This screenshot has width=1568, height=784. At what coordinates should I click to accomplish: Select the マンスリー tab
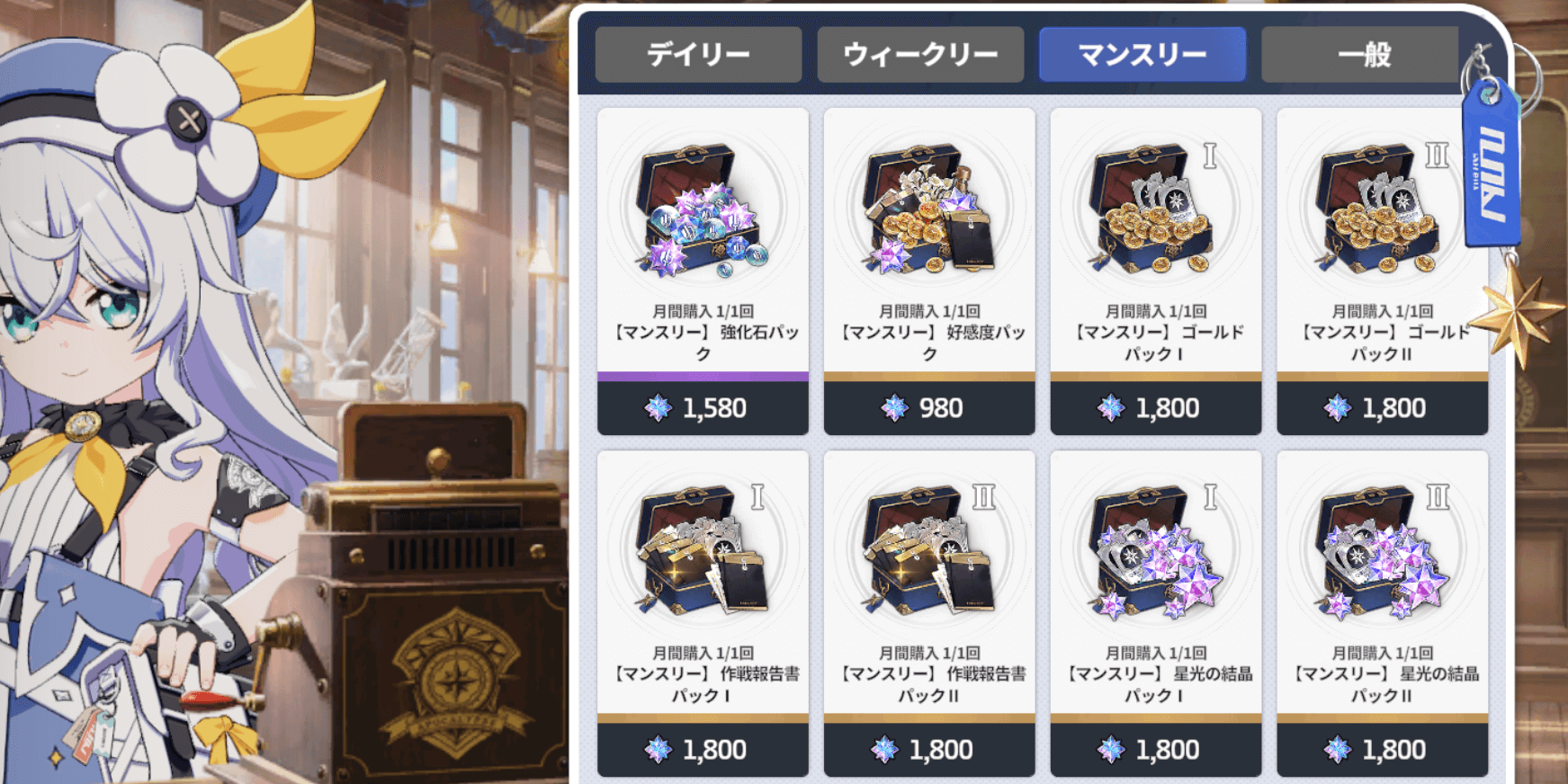[x=1142, y=55]
